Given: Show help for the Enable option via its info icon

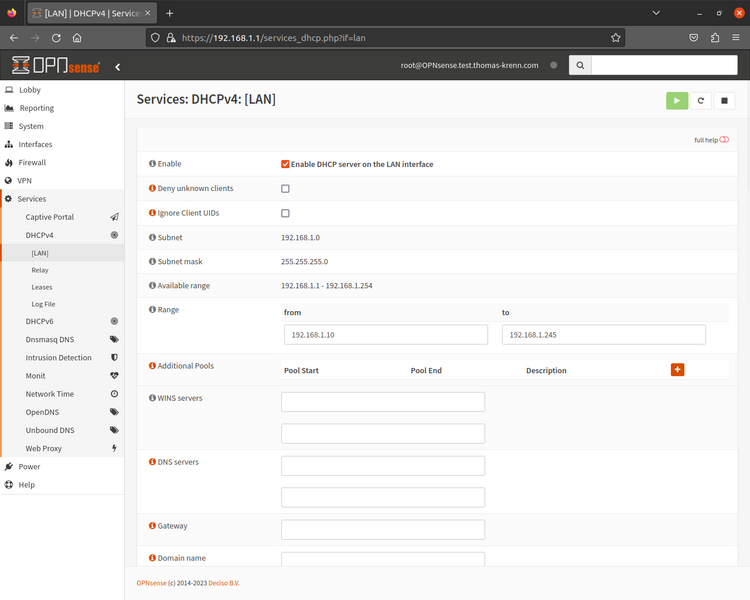Looking at the screenshot, I should click(x=152, y=164).
